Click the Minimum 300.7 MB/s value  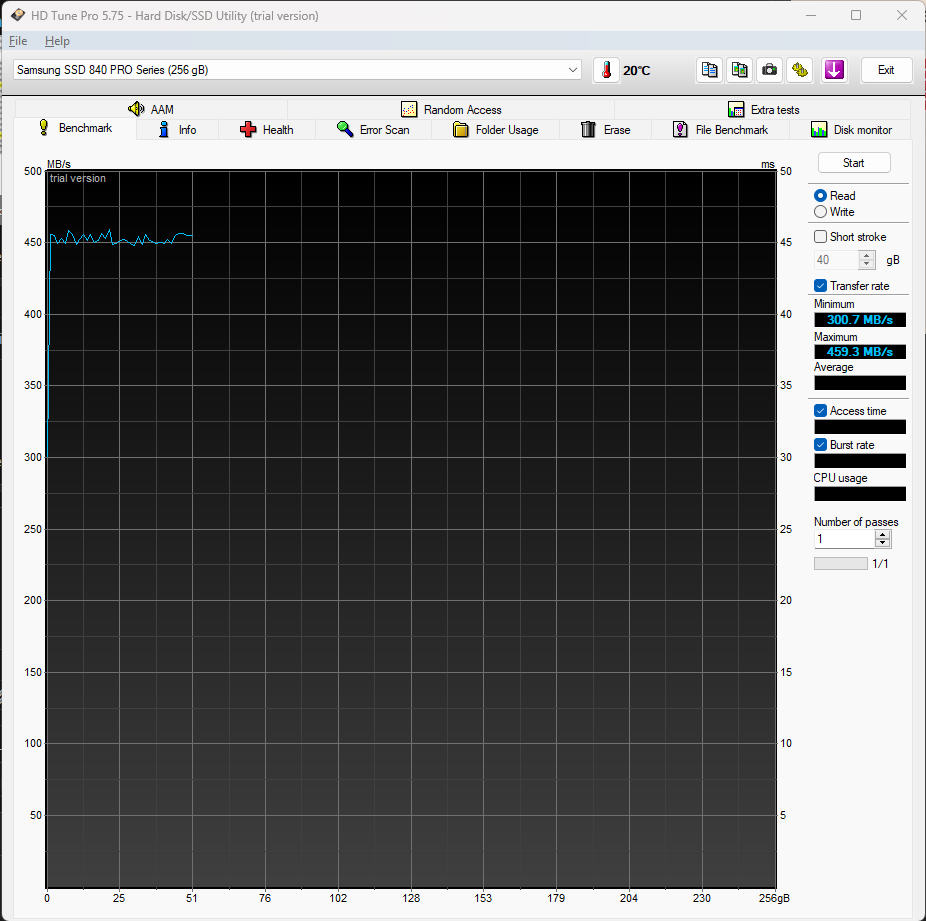tap(859, 319)
